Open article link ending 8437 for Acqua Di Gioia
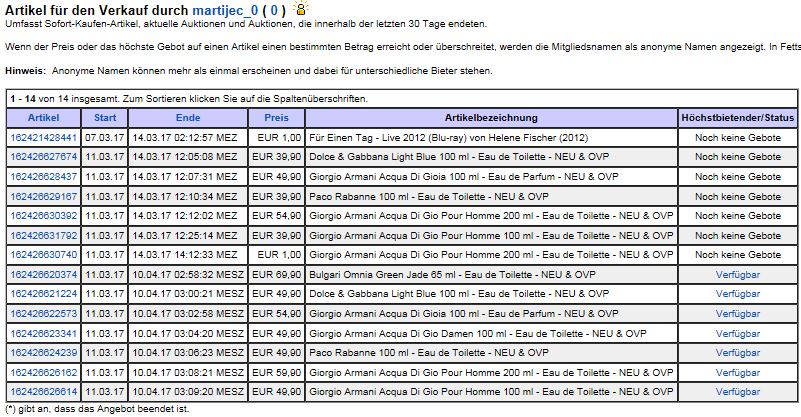 coord(43,177)
